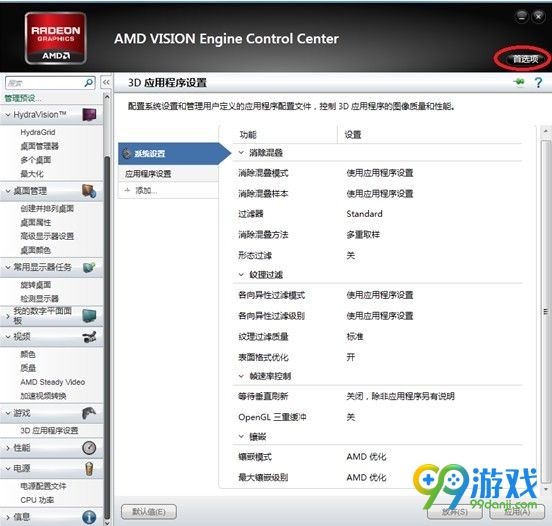Change the 等待垂直刷新 setting value
Screen dimensions: 552x526
tap(400, 396)
